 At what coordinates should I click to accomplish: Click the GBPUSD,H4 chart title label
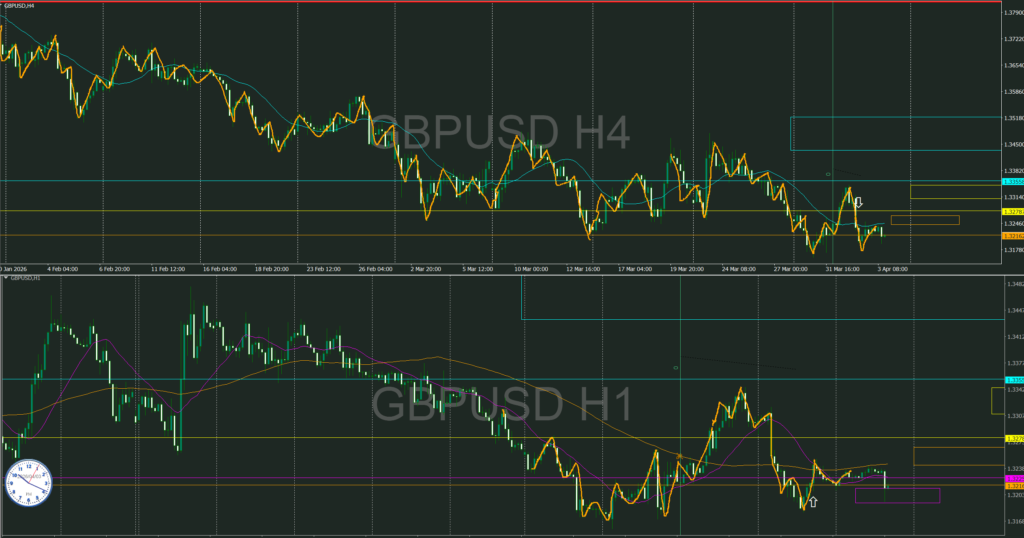20,6
